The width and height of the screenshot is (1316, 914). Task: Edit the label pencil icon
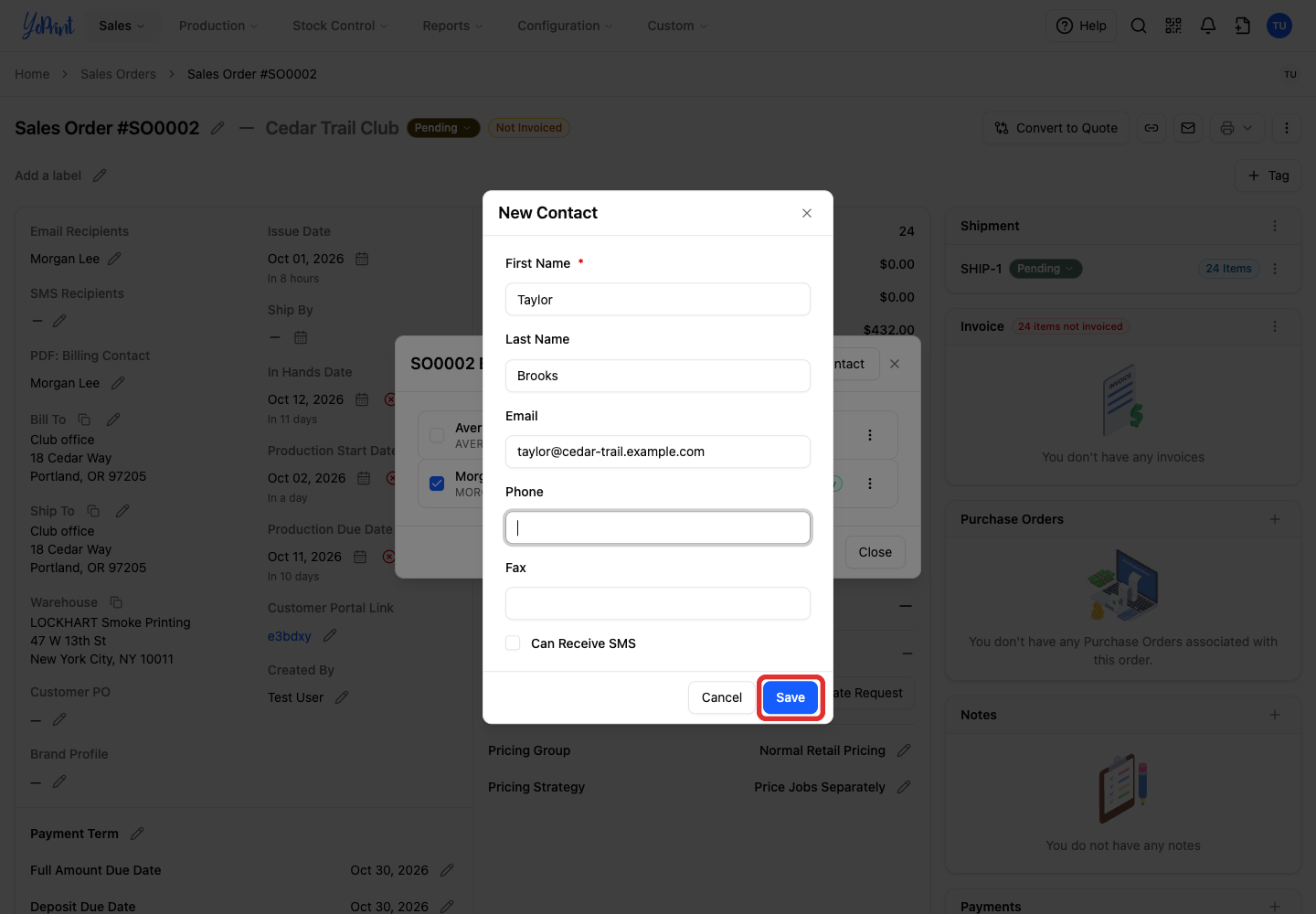(x=100, y=175)
